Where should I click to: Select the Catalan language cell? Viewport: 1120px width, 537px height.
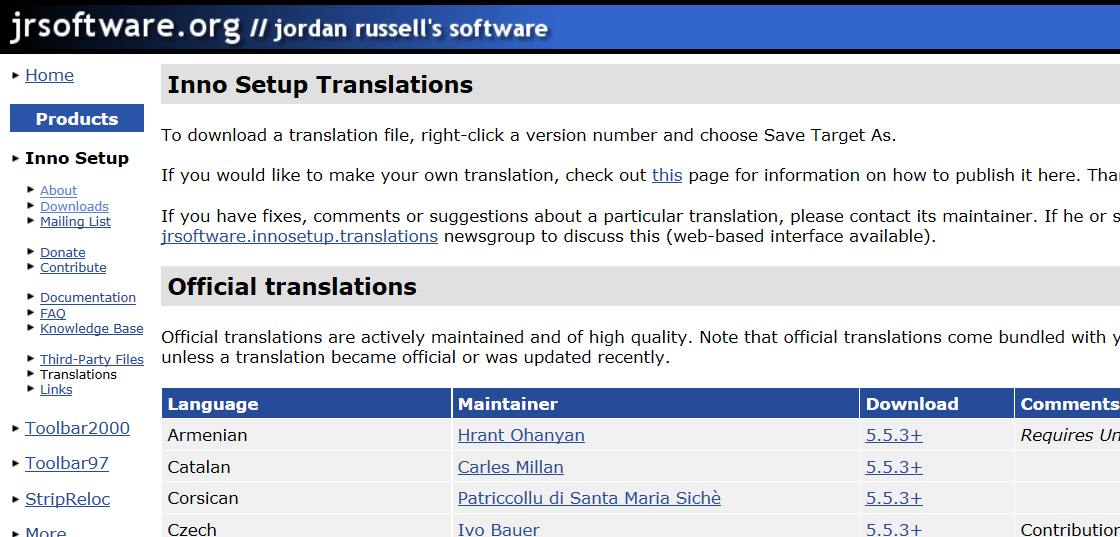[x=306, y=467]
